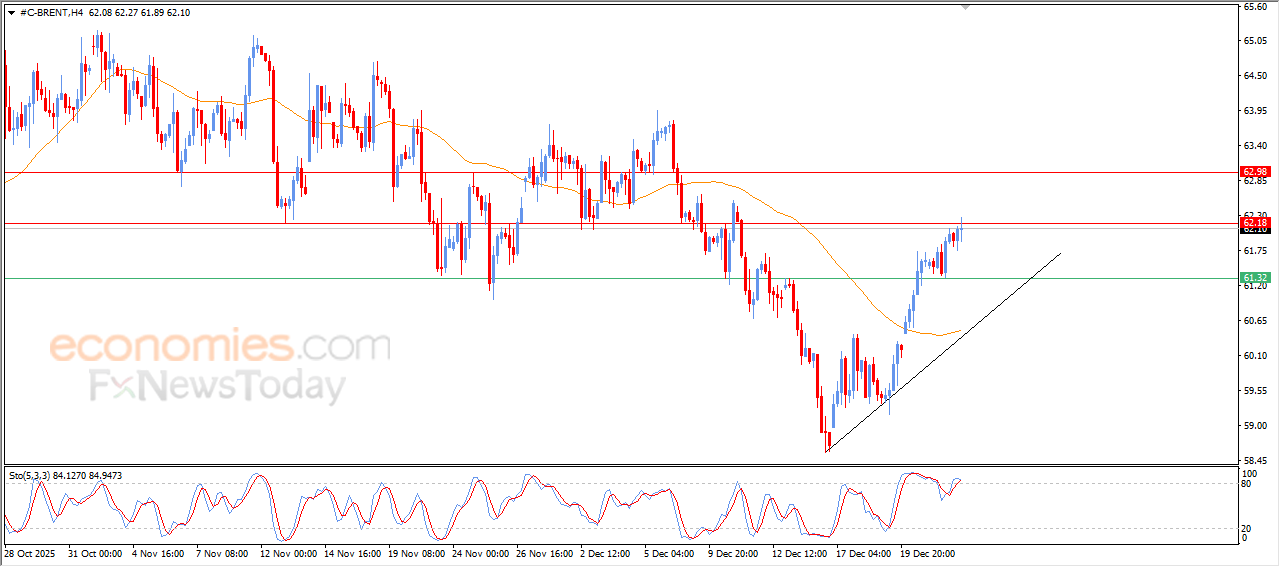Screen dimensions: 1280x567
Task: Select the green 61.32 price label
Action: point(1255,277)
